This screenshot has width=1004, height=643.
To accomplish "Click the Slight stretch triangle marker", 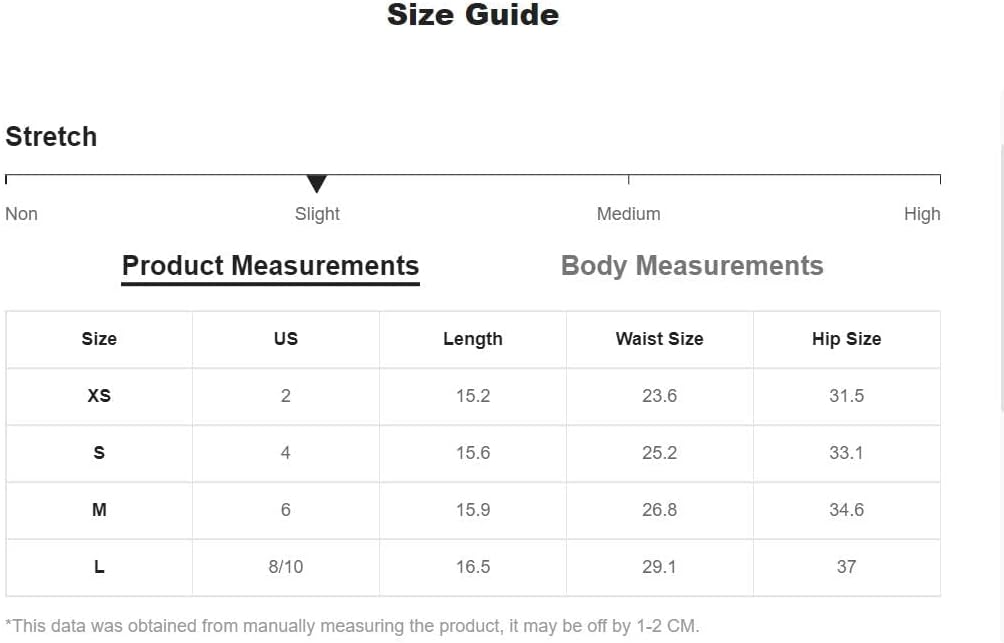I will (316, 183).
